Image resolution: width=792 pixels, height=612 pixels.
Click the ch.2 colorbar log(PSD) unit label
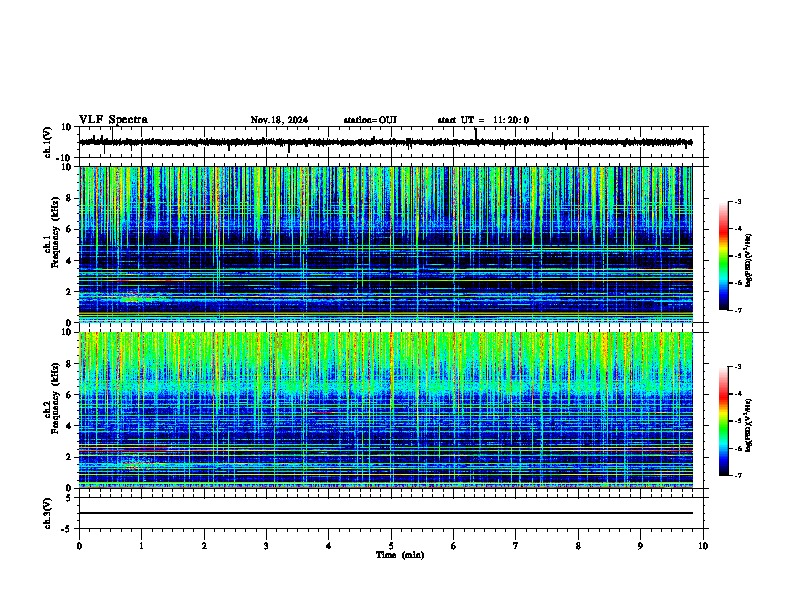[x=748, y=425]
